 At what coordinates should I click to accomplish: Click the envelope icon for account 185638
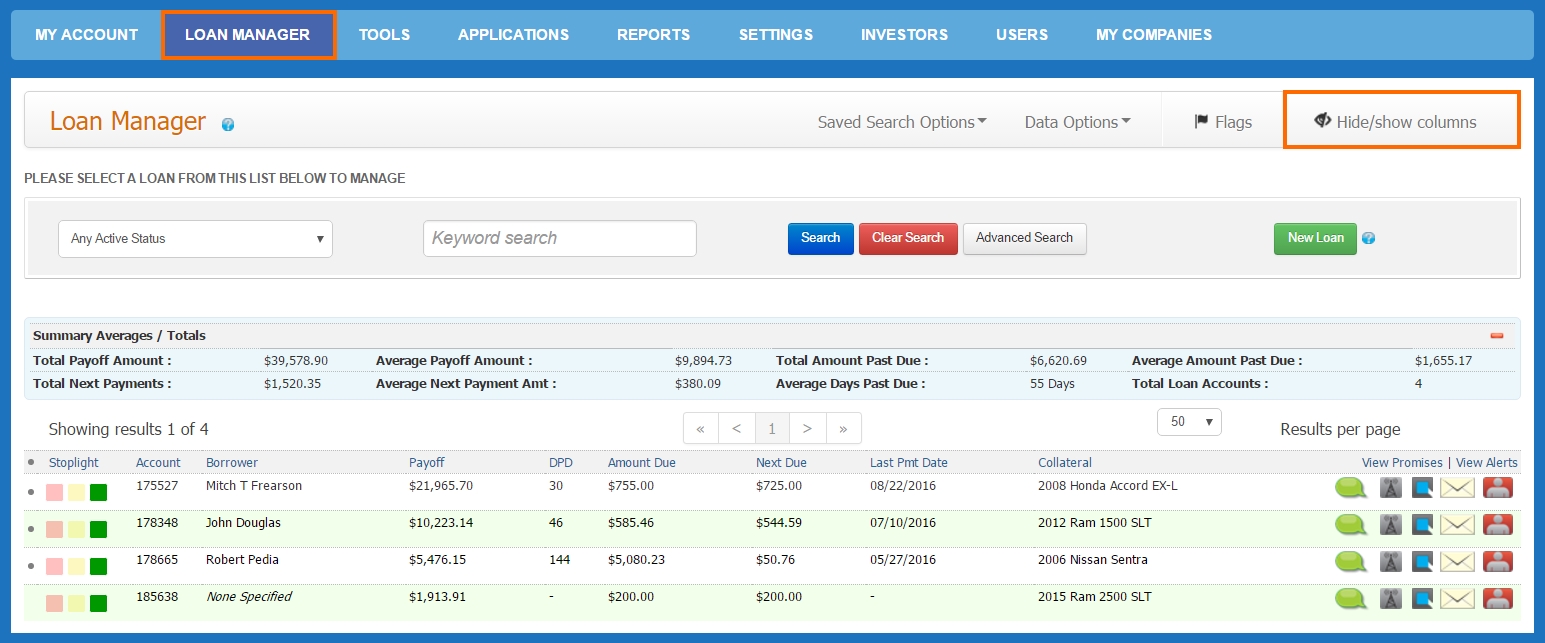(1458, 598)
